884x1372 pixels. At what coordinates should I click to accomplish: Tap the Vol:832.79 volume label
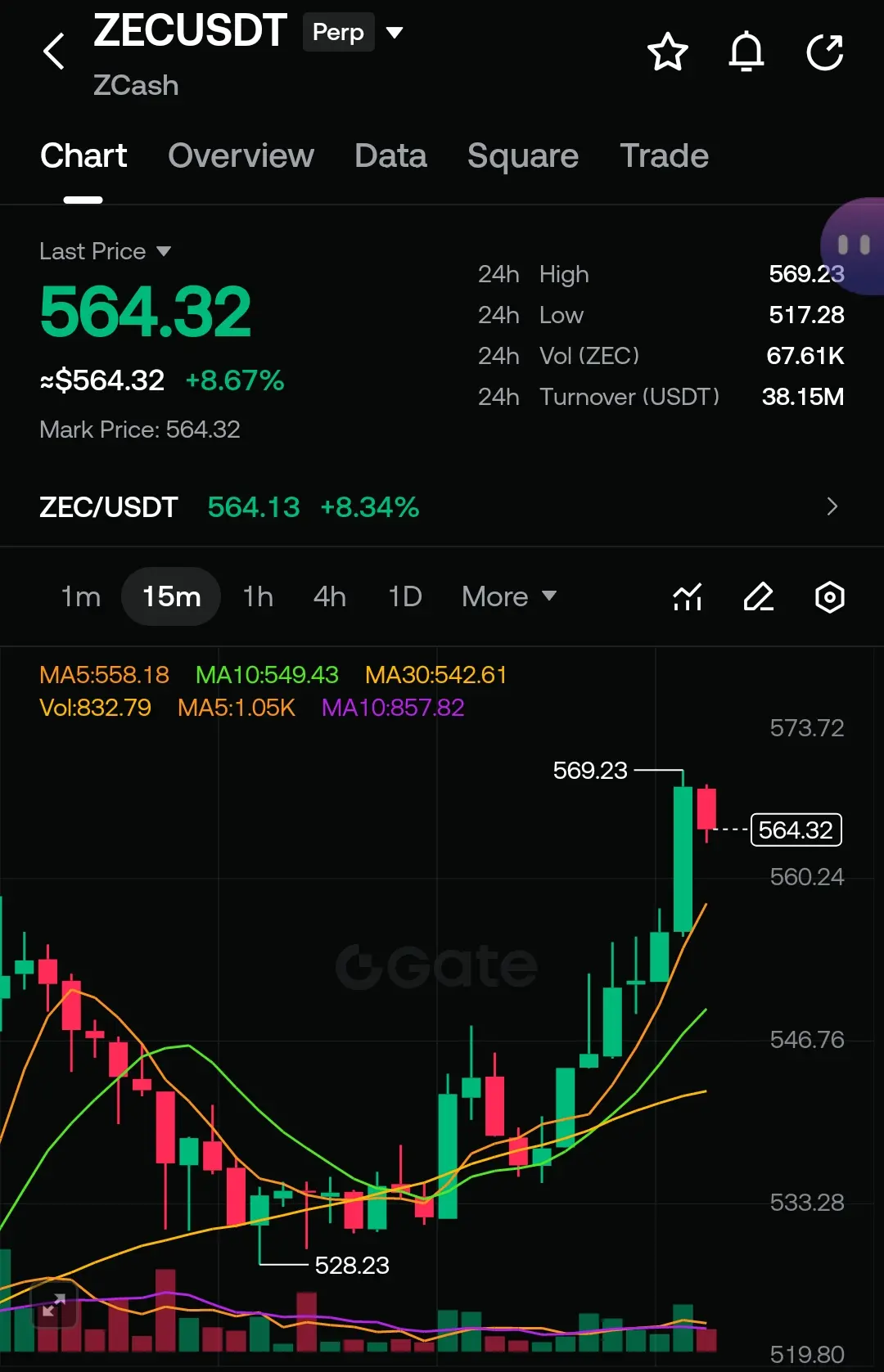(x=95, y=708)
